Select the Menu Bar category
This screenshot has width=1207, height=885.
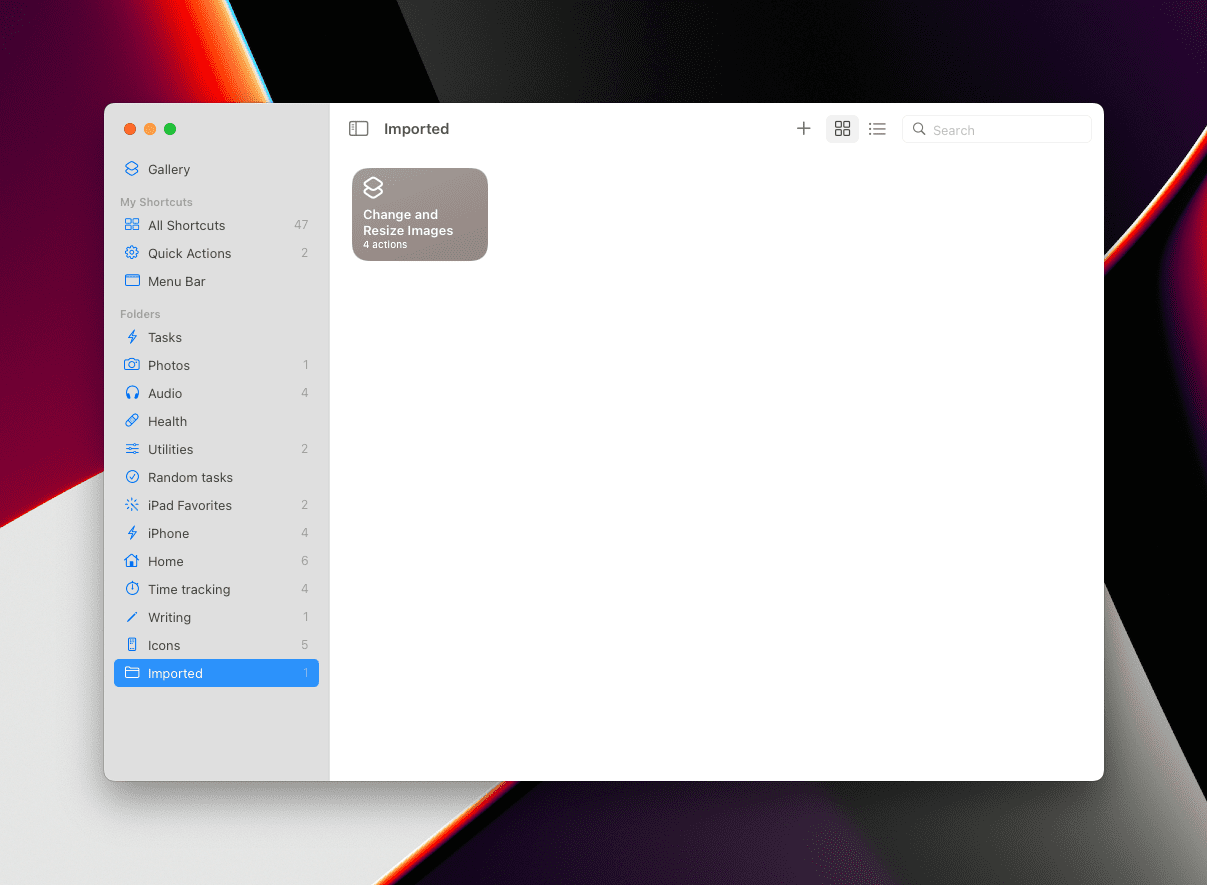point(216,281)
